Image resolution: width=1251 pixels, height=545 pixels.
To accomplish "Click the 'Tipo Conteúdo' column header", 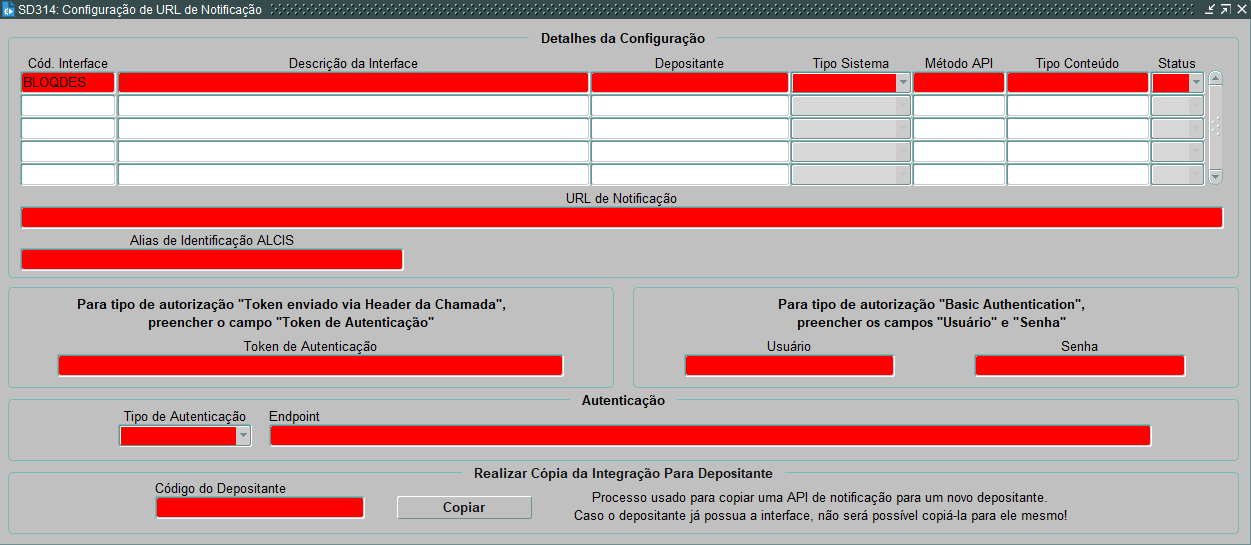I will 1077,63.
